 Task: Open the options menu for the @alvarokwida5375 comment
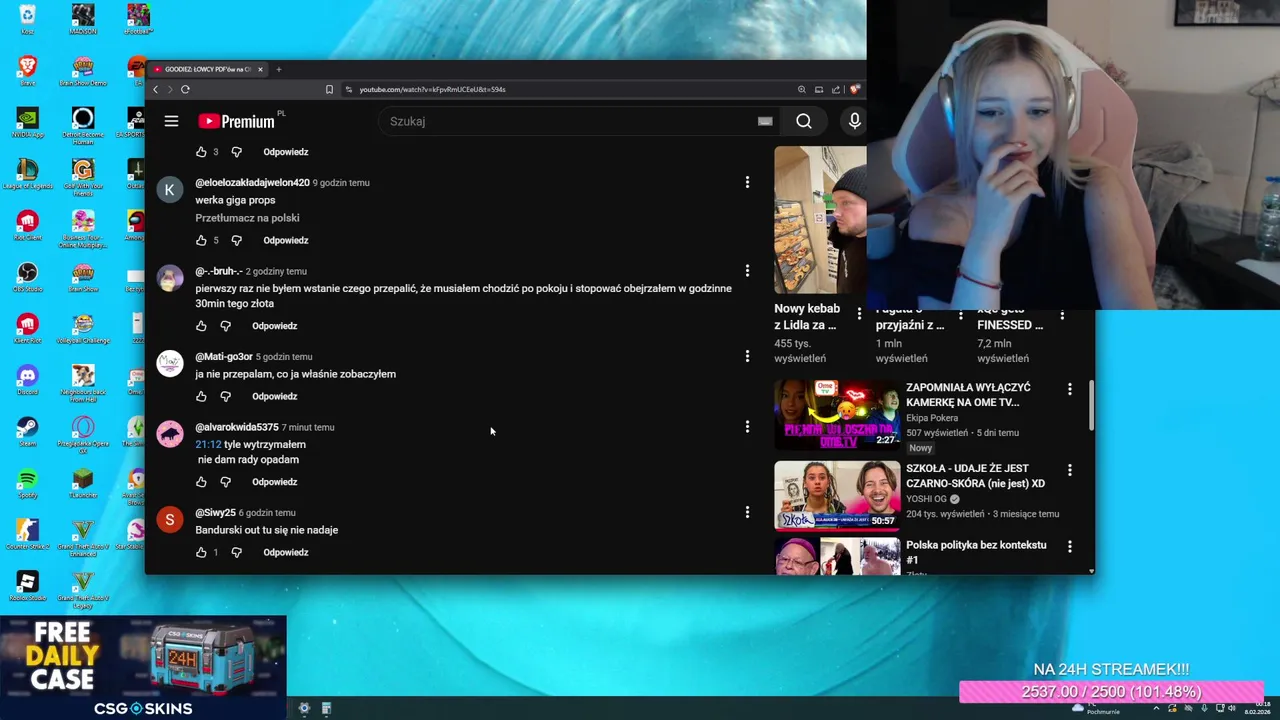coord(747,427)
